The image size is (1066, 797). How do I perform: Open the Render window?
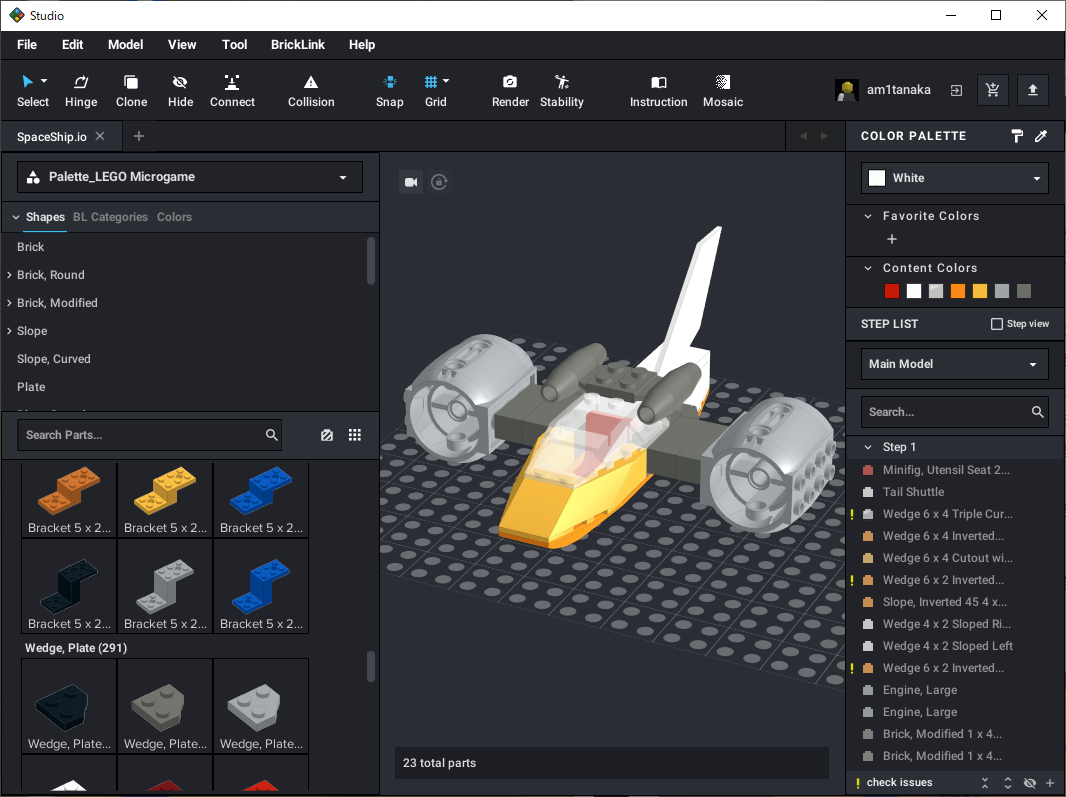click(x=510, y=90)
